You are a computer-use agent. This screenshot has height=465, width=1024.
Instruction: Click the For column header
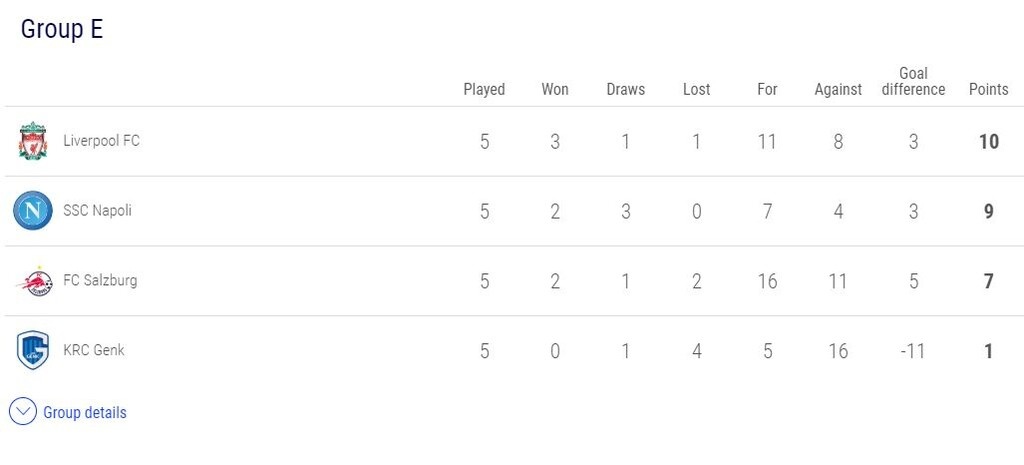pyautogui.click(x=767, y=89)
